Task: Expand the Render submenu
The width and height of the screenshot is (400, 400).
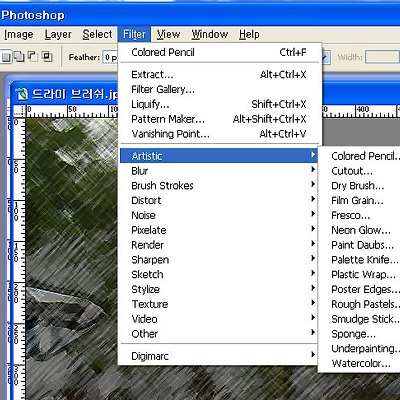Action: (x=219, y=245)
